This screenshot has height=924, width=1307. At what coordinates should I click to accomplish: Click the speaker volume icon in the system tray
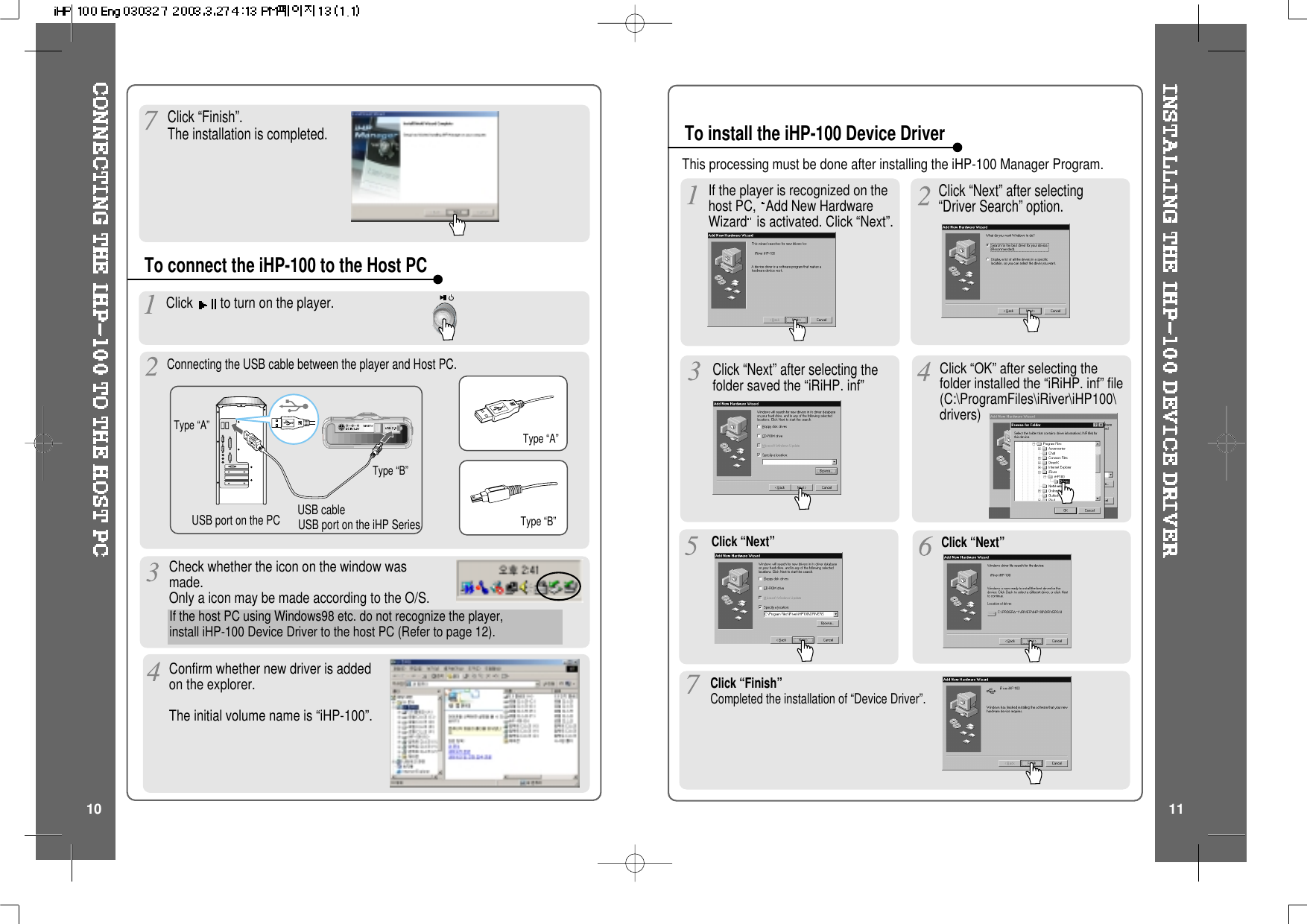(x=524, y=587)
